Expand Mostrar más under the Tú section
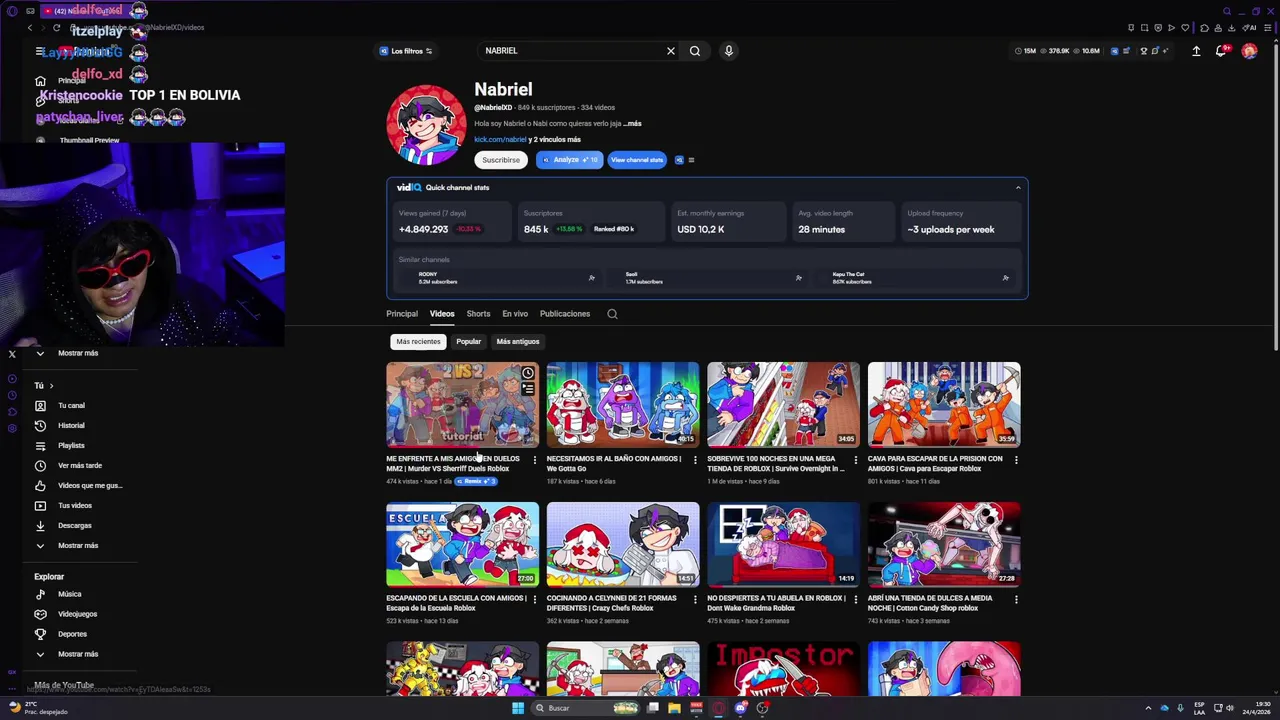The image size is (1280, 720). pos(78,545)
